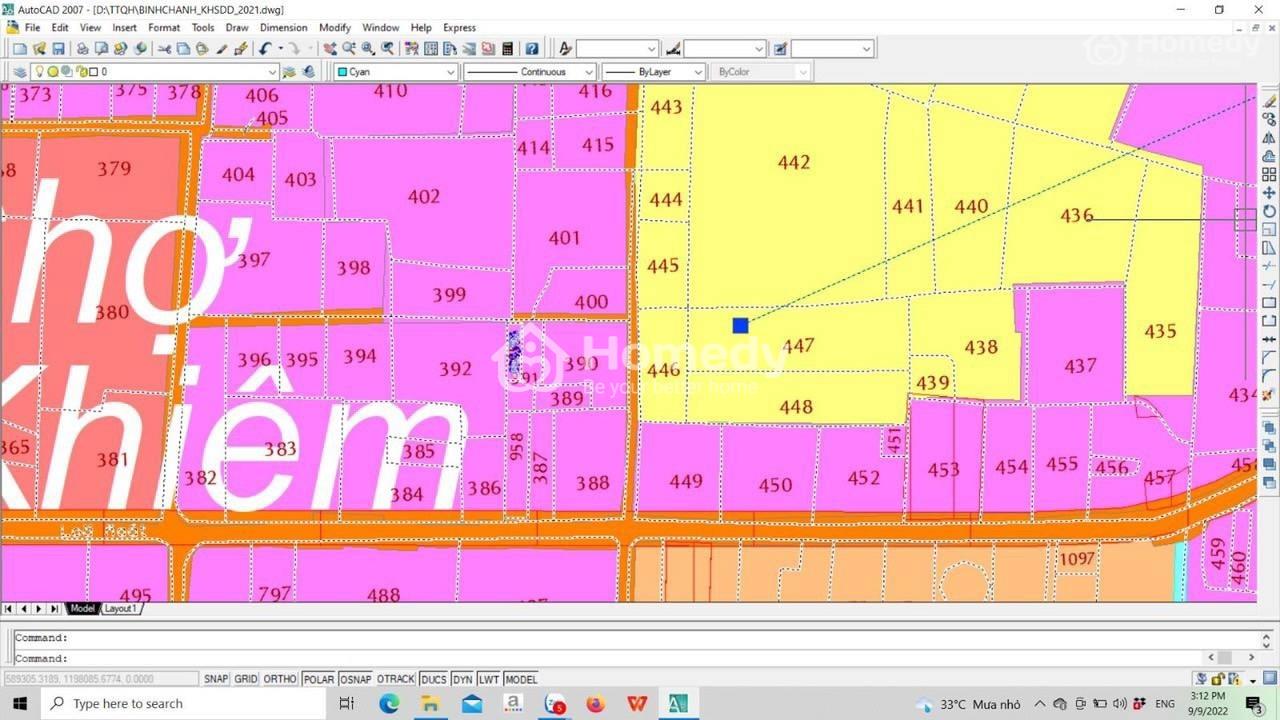Click the Help question mark icon

[x=532, y=48]
